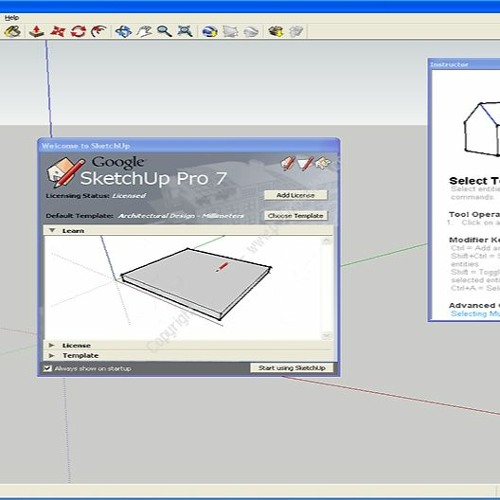Select the Push/Pull tool
The image size is (500, 500).
pos(36,32)
